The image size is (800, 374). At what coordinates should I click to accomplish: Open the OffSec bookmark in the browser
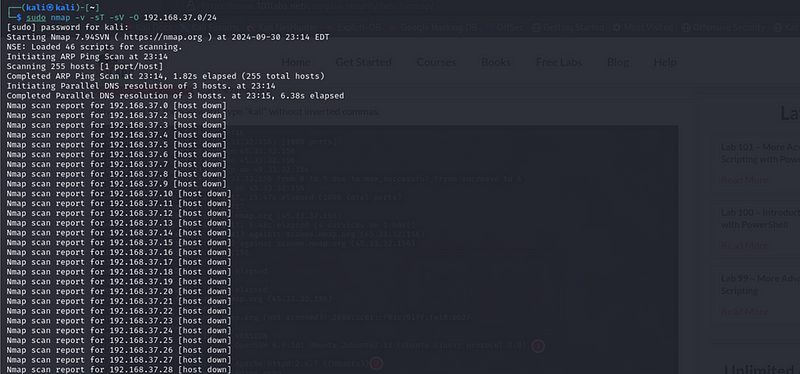[x=505, y=28]
